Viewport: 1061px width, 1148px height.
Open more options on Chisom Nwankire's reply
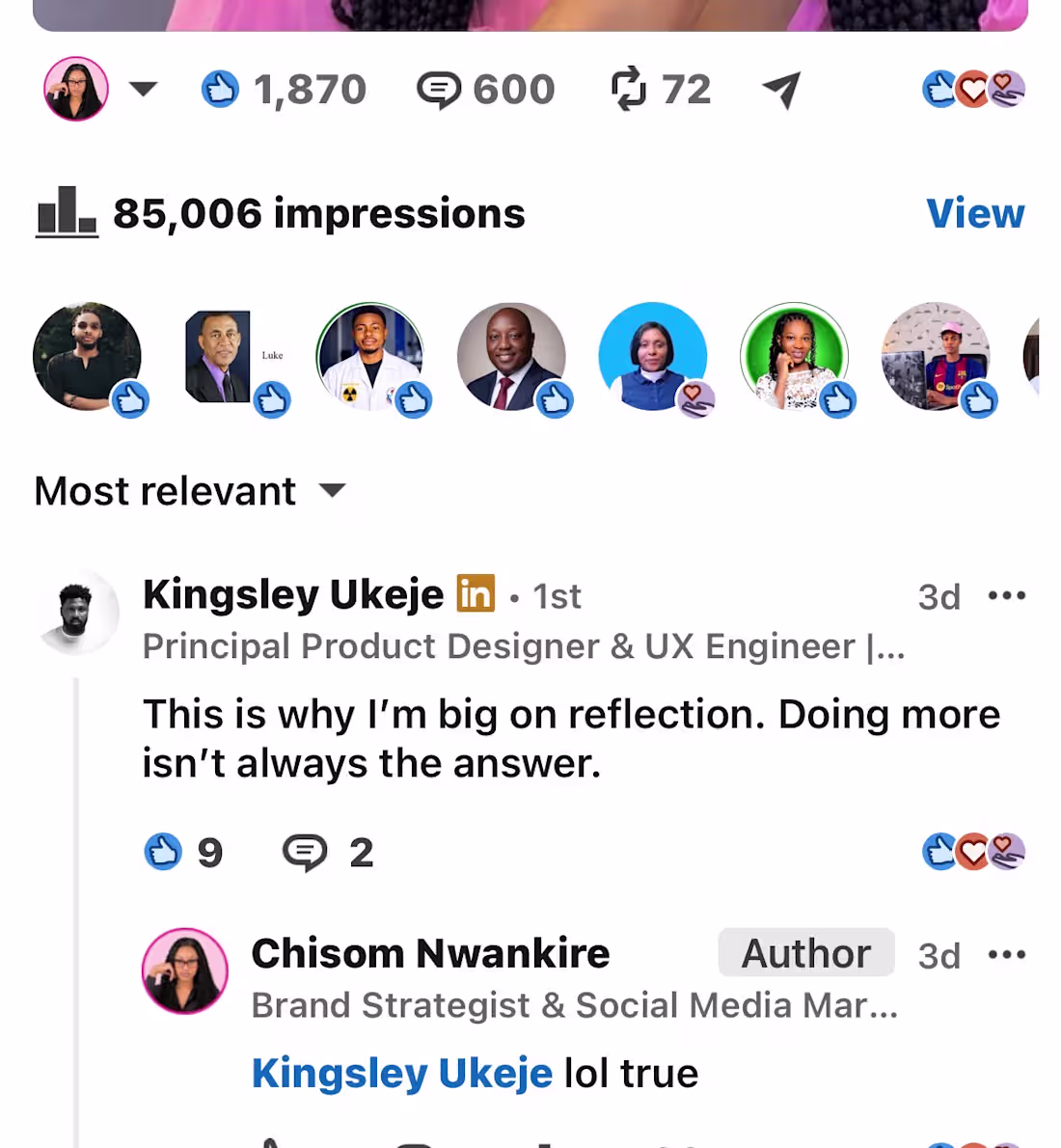click(x=1007, y=954)
